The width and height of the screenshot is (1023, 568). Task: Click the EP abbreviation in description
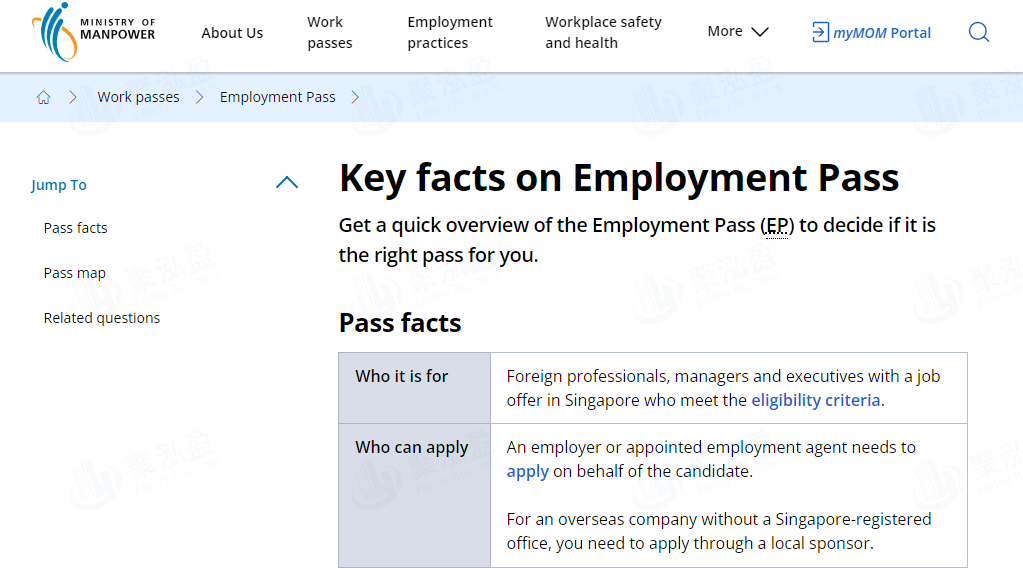[777, 225]
